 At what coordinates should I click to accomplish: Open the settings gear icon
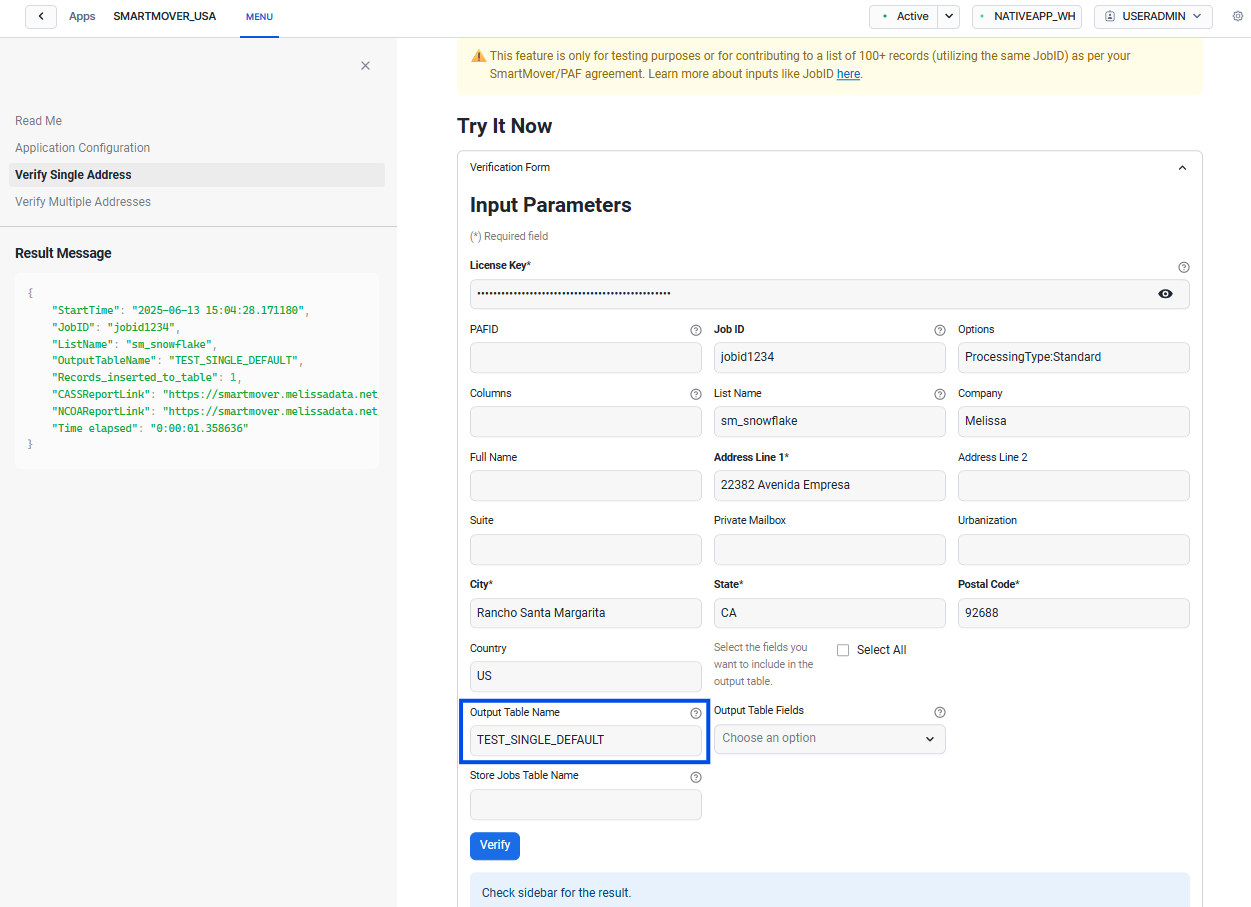tap(1238, 16)
